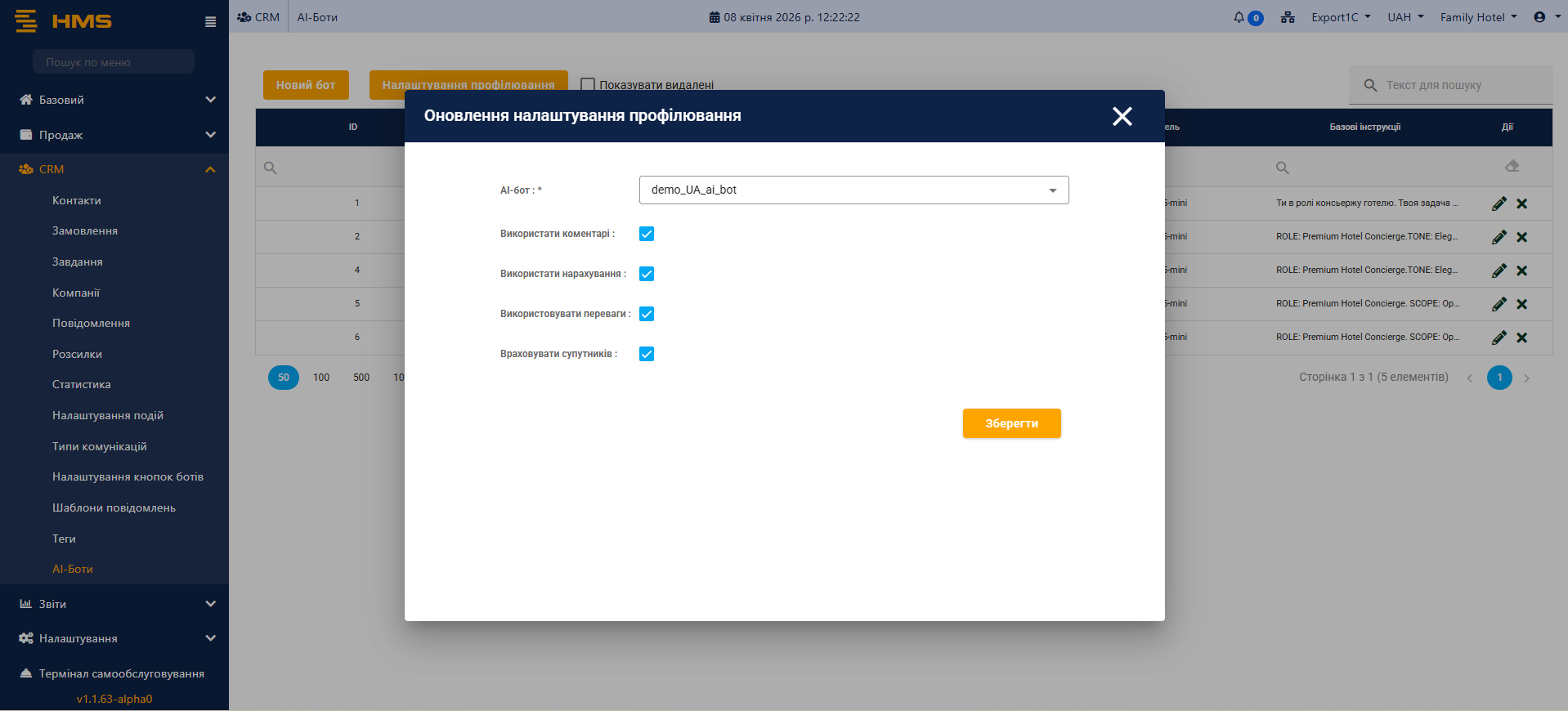Click the Новий бот button
The image size is (1568, 711).
click(x=306, y=85)
